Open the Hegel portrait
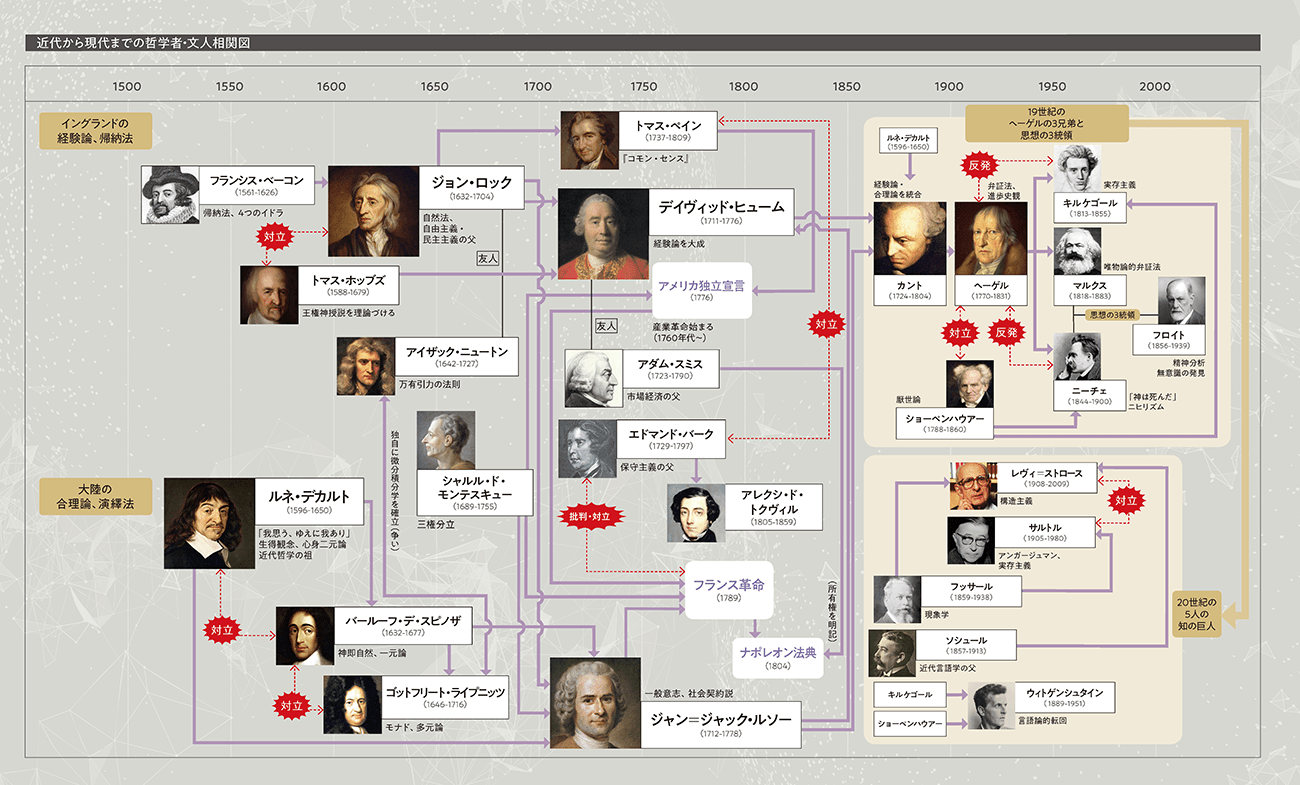The width and height of the screenshot is (1300, 785). (x=991, y=239)
